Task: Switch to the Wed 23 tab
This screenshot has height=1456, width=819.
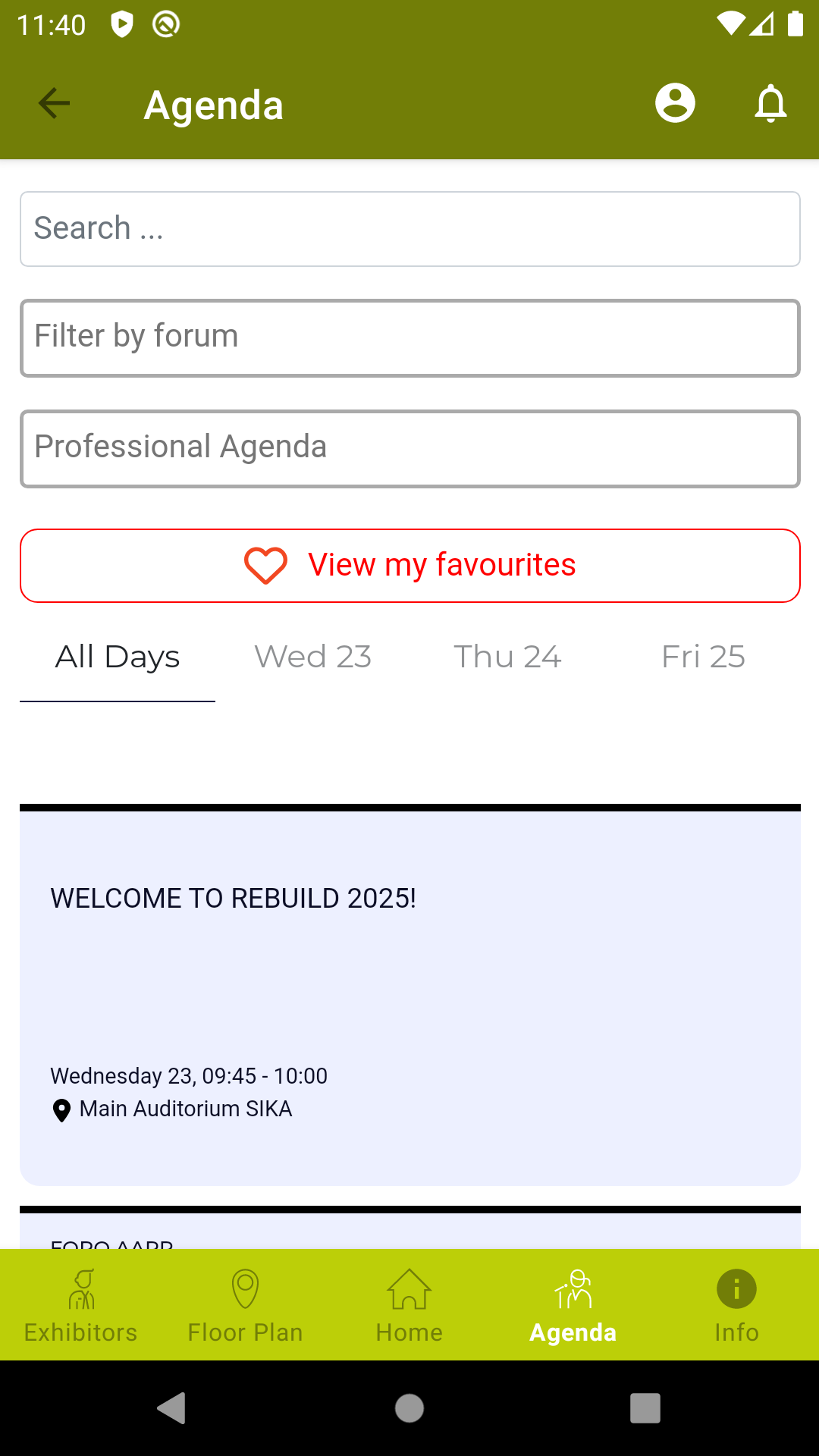Action: [x=312, y=657]
